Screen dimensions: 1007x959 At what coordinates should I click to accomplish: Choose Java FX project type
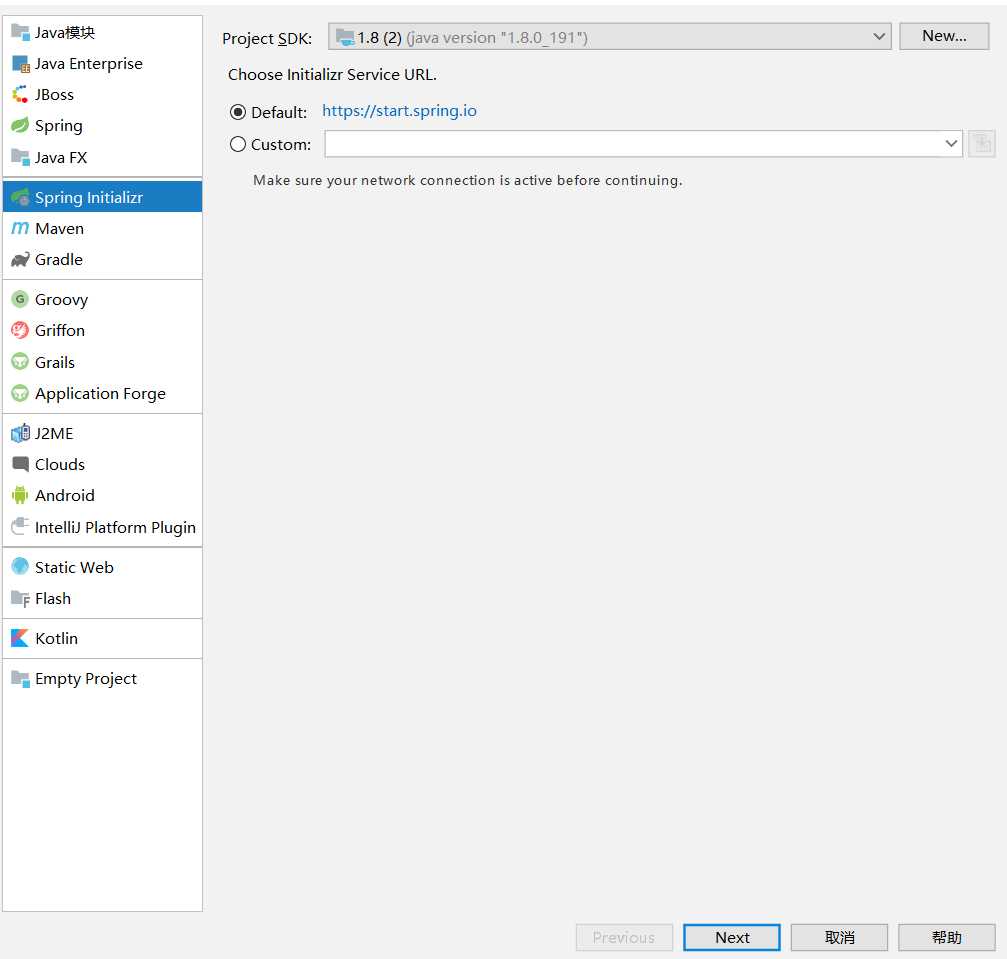point(102,157)
